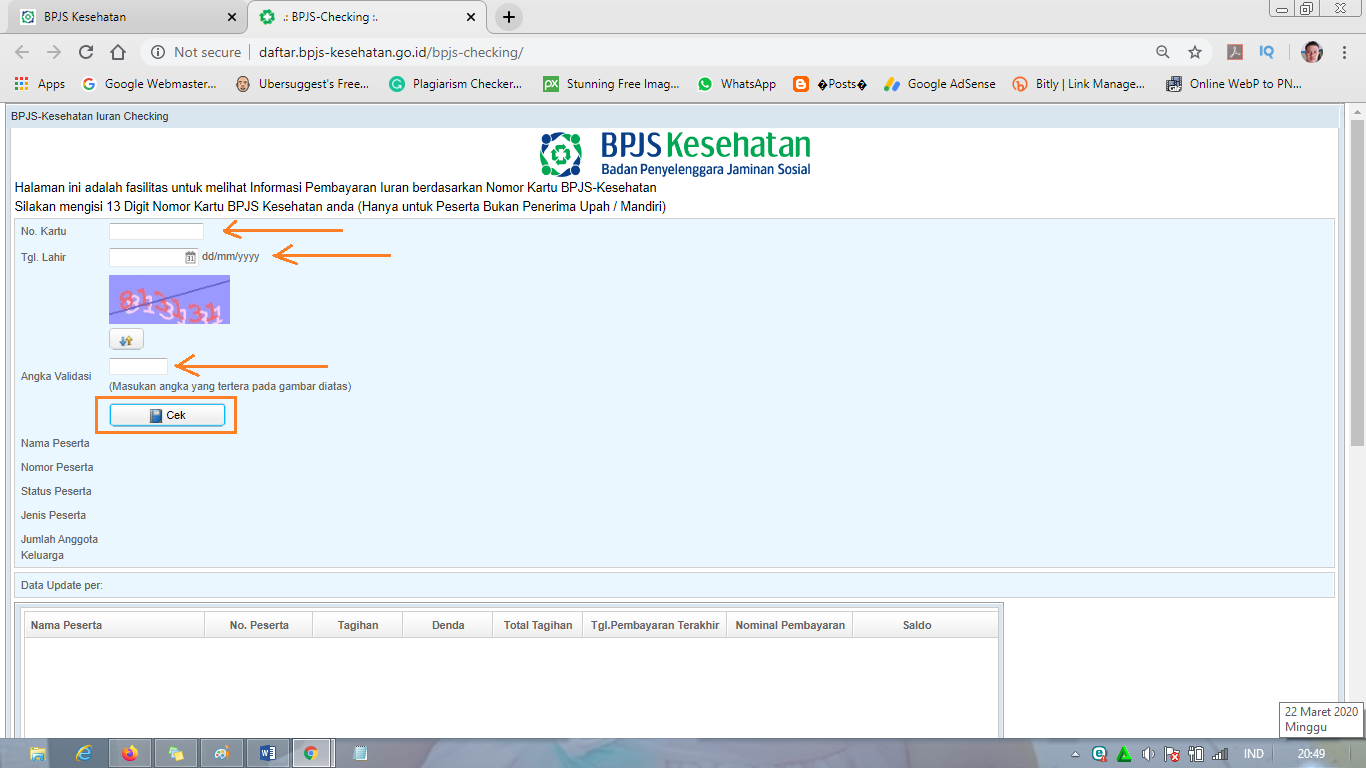The image size is (1366, 768).
Task: Open Online WebP to PNG bookmark
Action: (1234, 84)
